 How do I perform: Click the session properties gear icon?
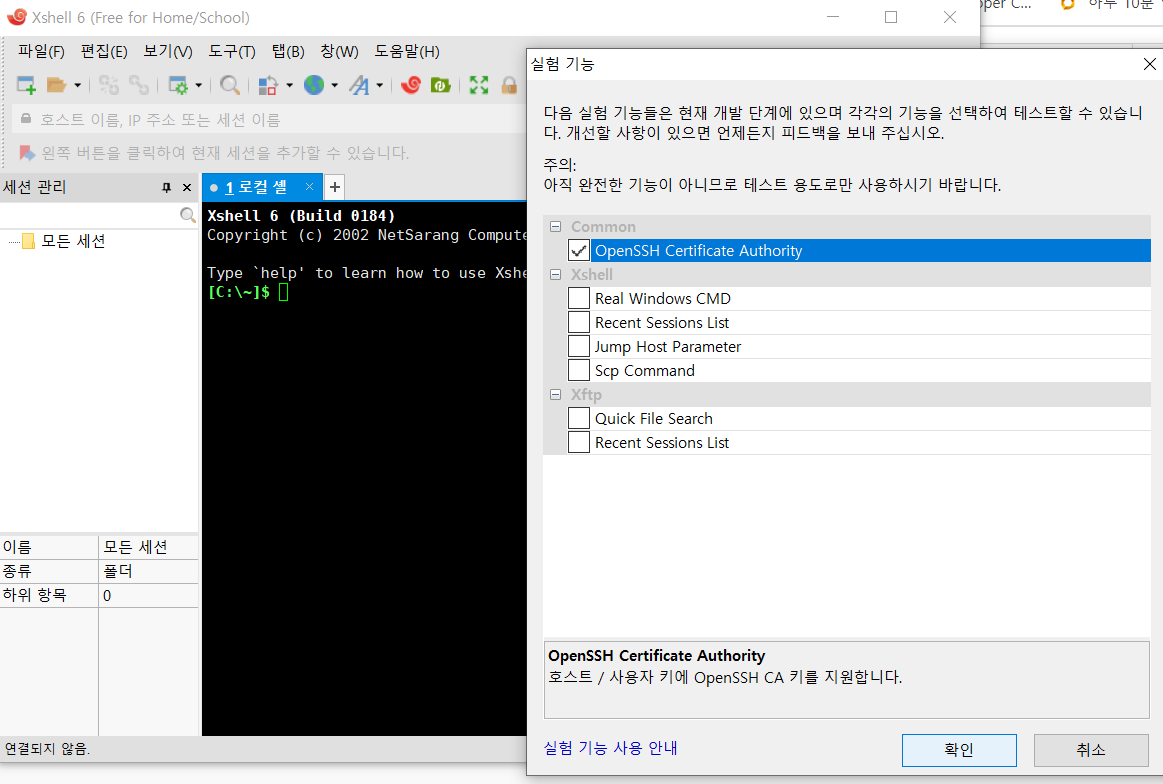[178, 85]
